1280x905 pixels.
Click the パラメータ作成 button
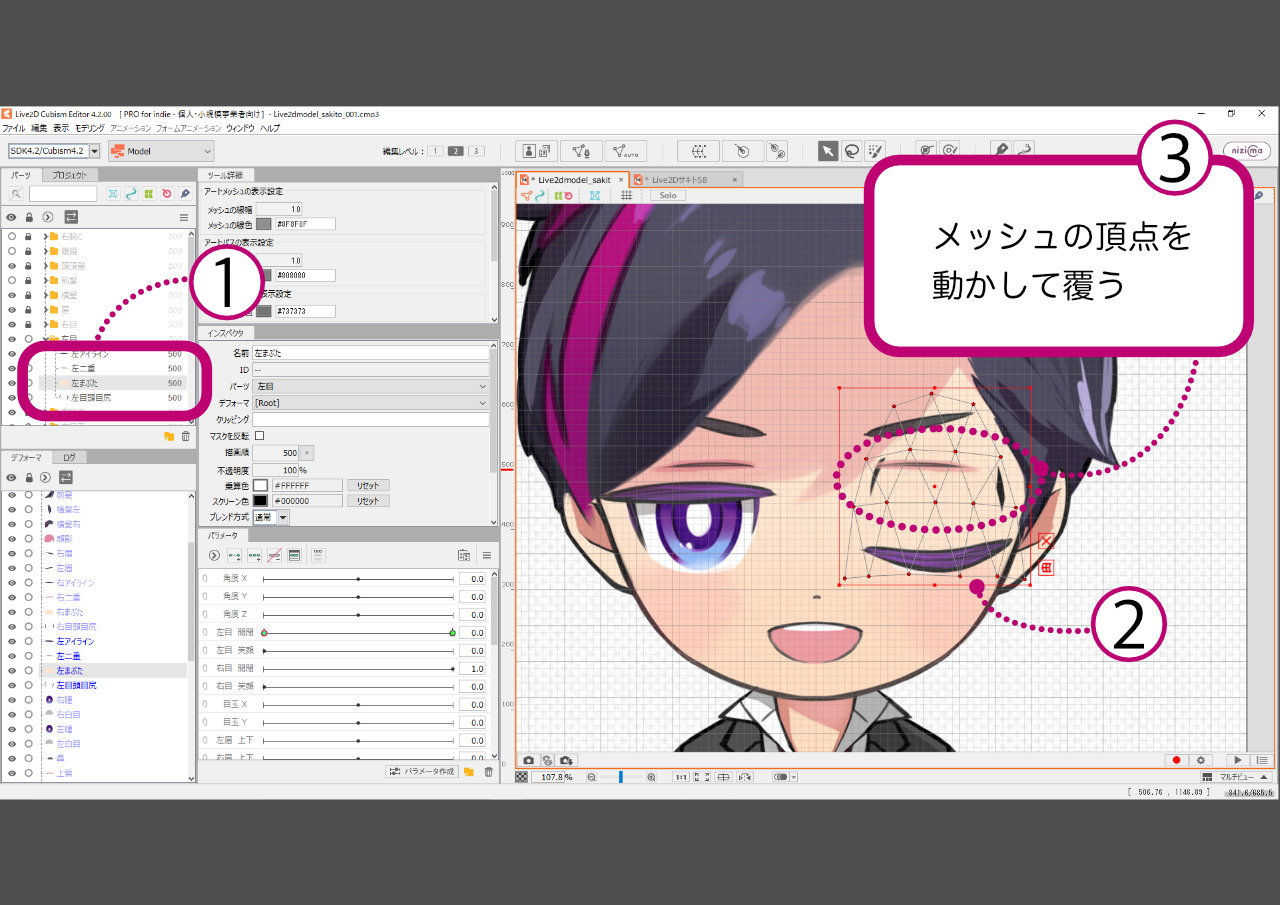(422, 771)
